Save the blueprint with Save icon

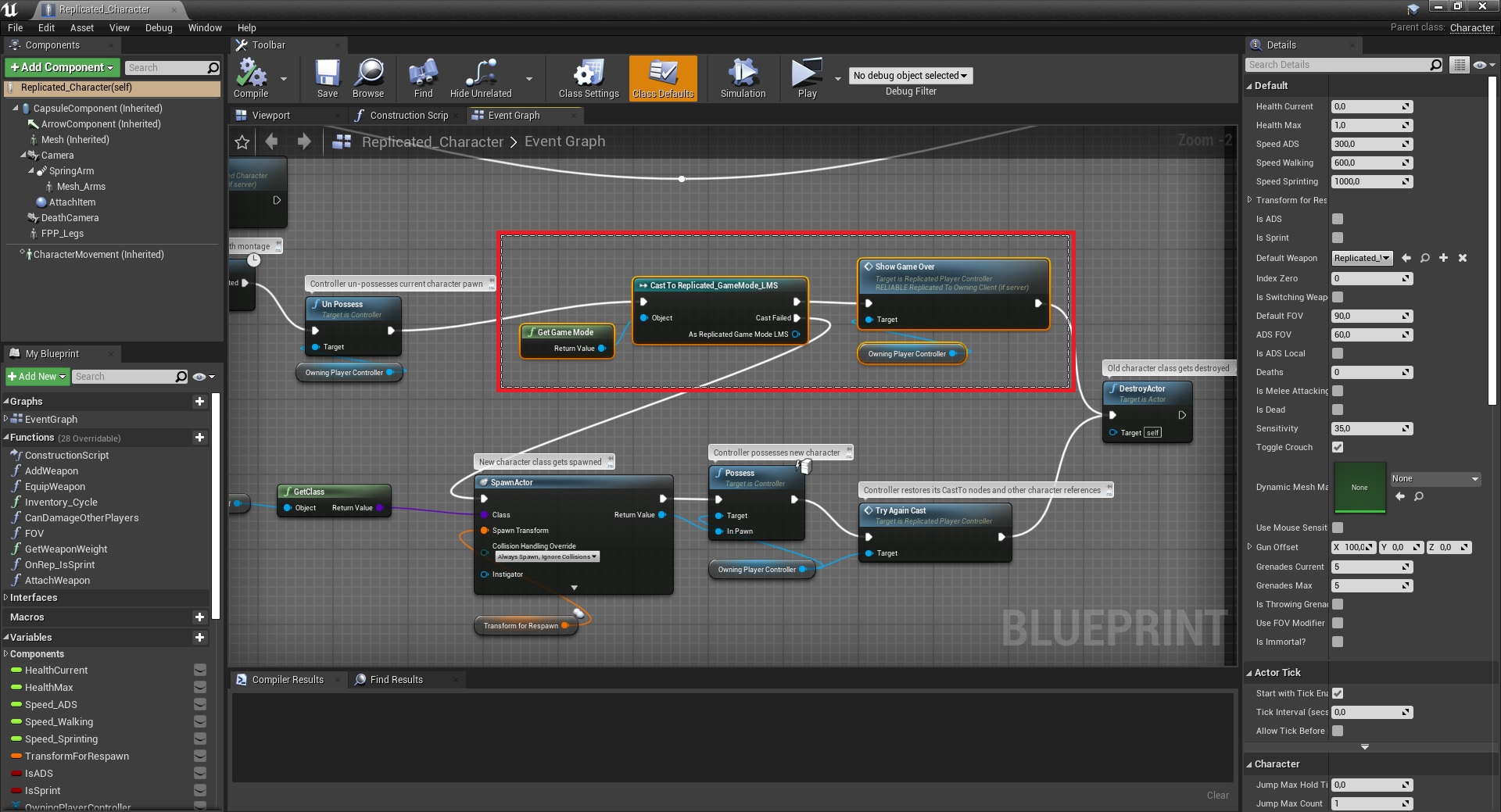(327, 77)
